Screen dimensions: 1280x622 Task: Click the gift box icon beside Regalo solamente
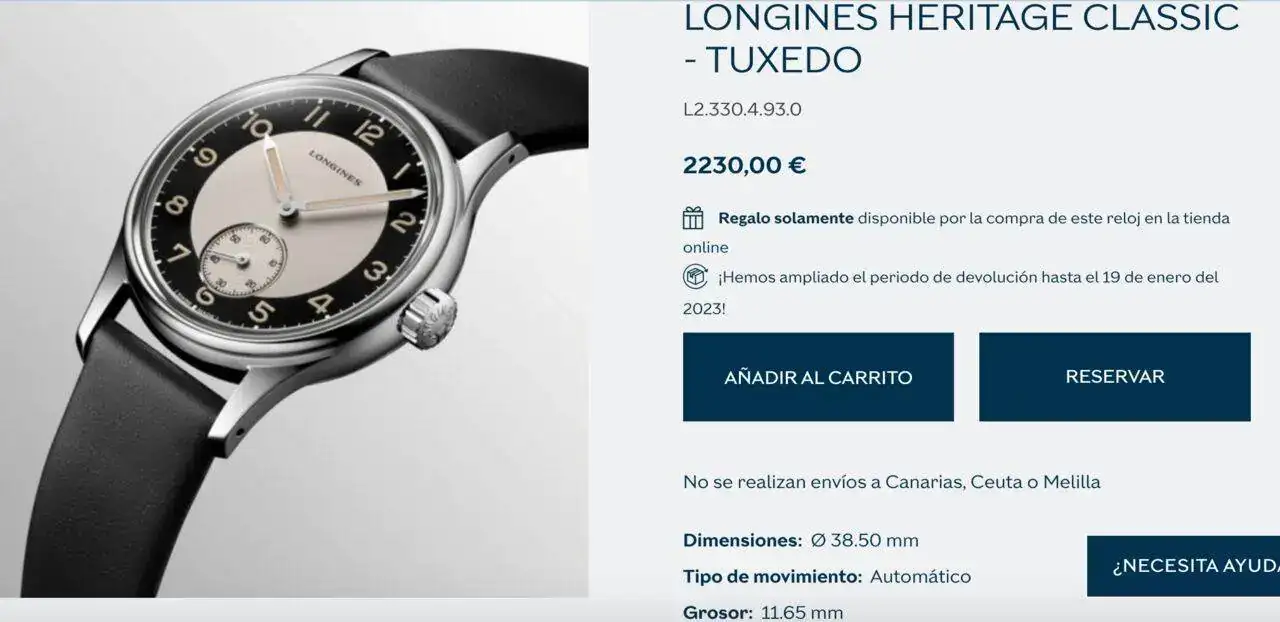[x=693, y=218]
